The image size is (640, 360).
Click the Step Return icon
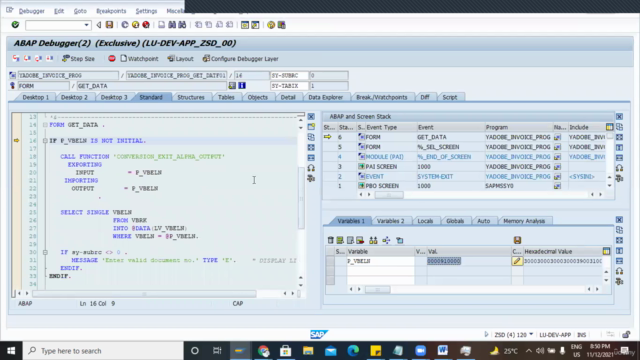click(38, 58)
